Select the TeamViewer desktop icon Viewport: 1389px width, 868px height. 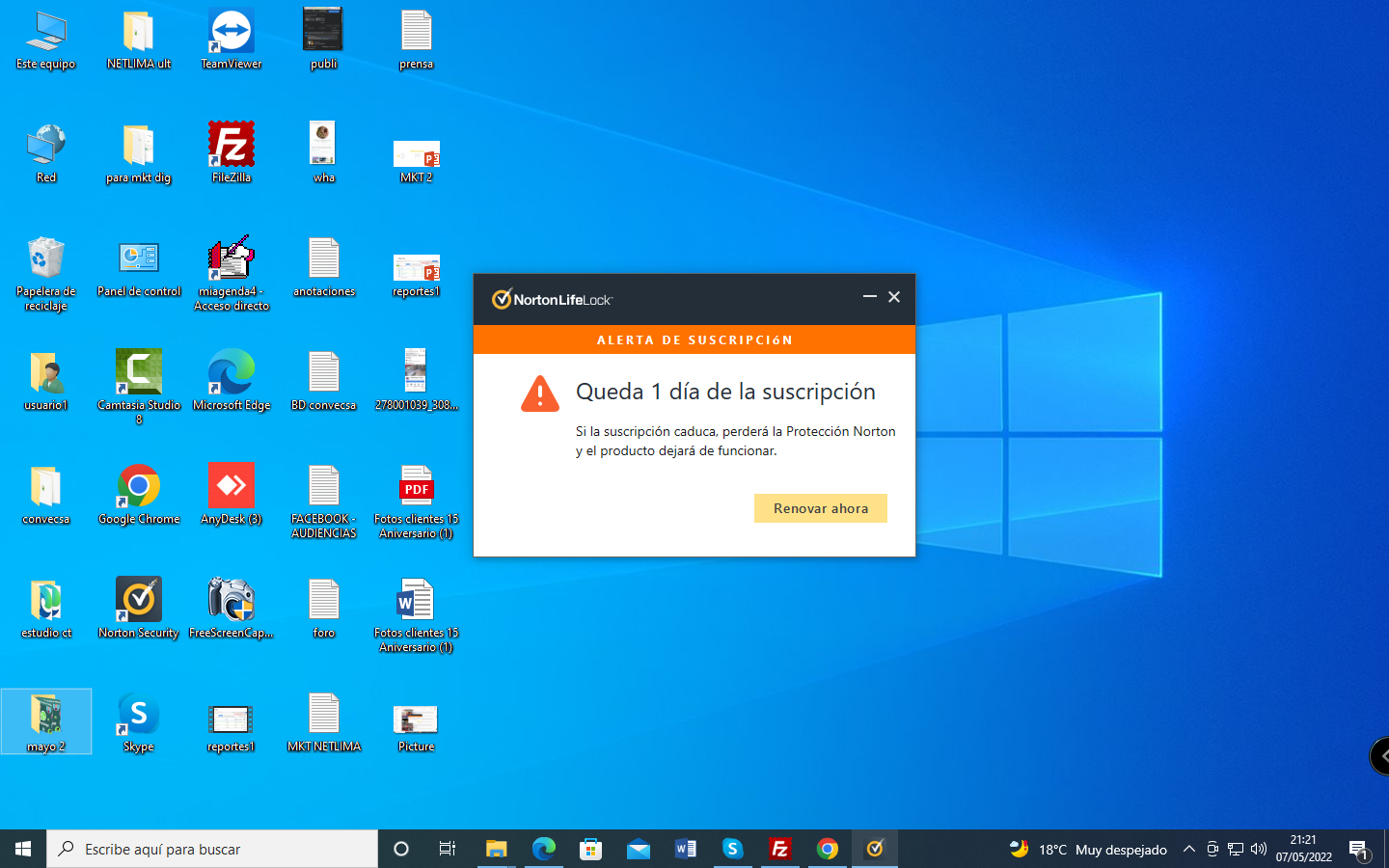tap(231, 39)
